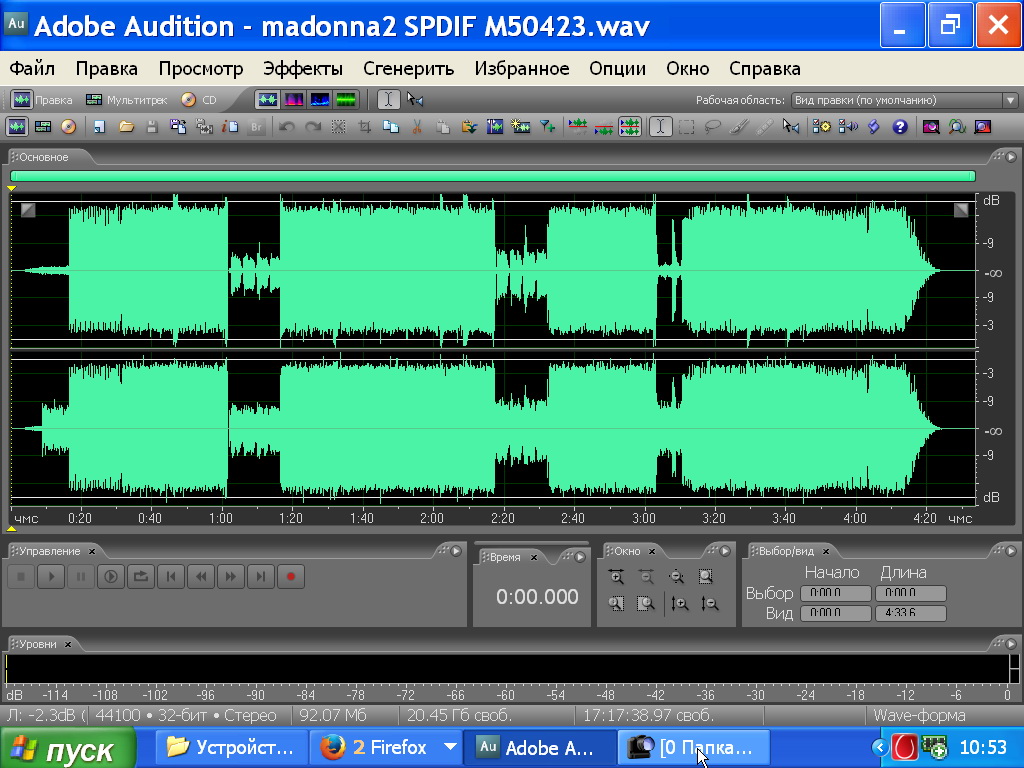This screenshot has height=768, width=1024.
Task: Enable editing both channels icon
Action: click(x=630, y=127)
